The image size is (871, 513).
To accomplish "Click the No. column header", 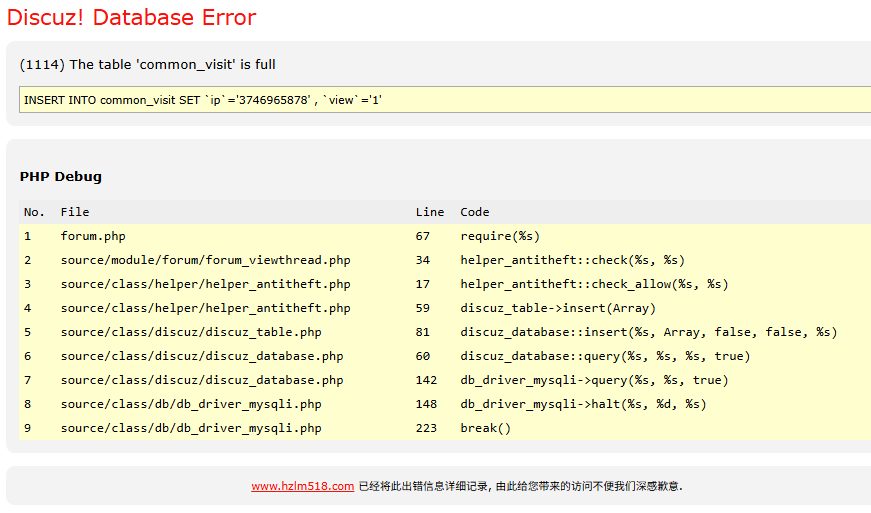I will click(35, 212).
